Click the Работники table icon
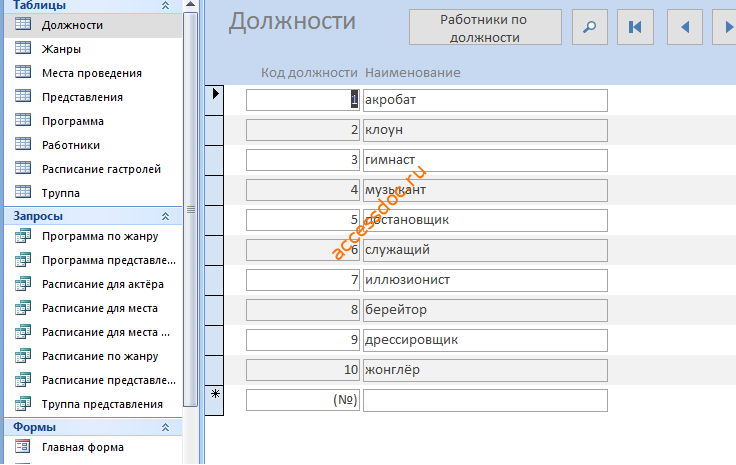Image resolution: width=736 pixels, height=465 pixels. click(23, 144)
